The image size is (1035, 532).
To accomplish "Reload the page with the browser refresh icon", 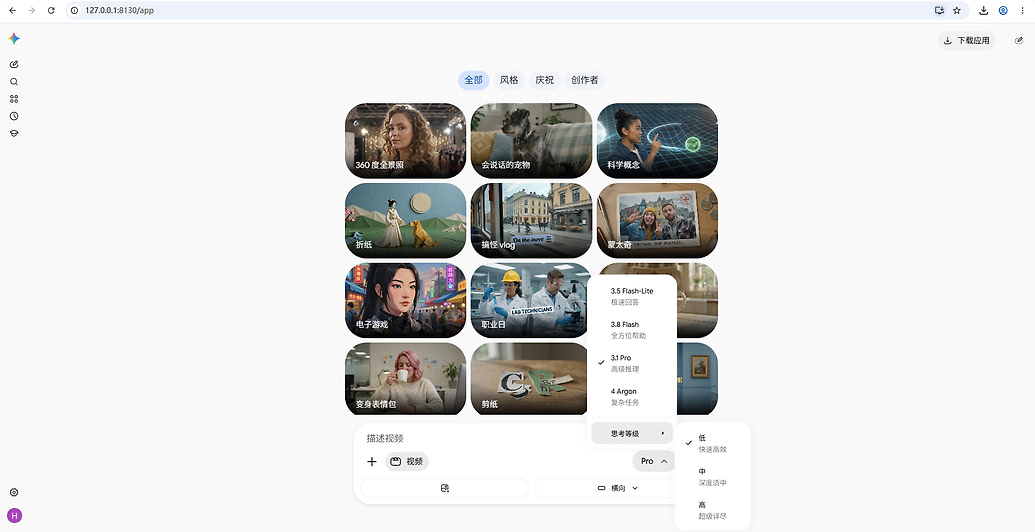I will (x=51, y=11).
